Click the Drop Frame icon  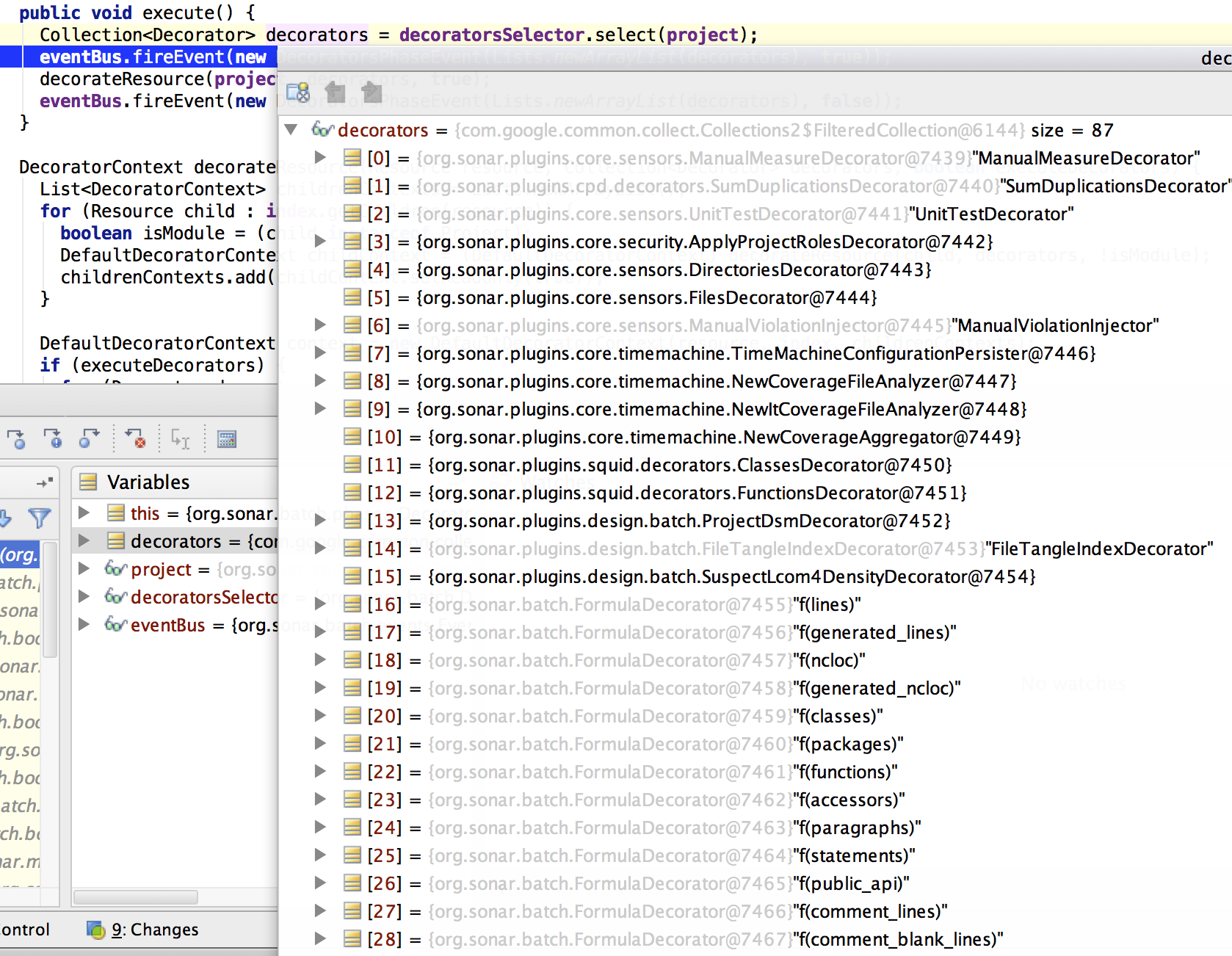(x=135, y=439)
